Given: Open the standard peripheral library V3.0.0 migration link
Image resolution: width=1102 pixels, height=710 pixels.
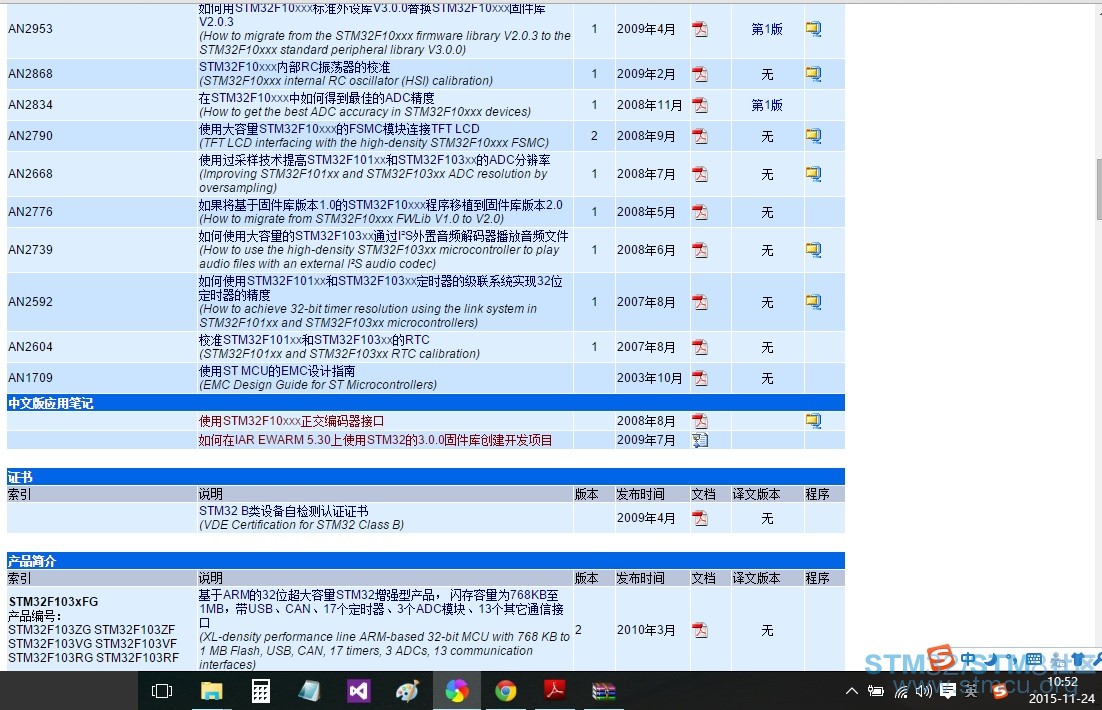Looking at the screenshot, I should point(372,15).
